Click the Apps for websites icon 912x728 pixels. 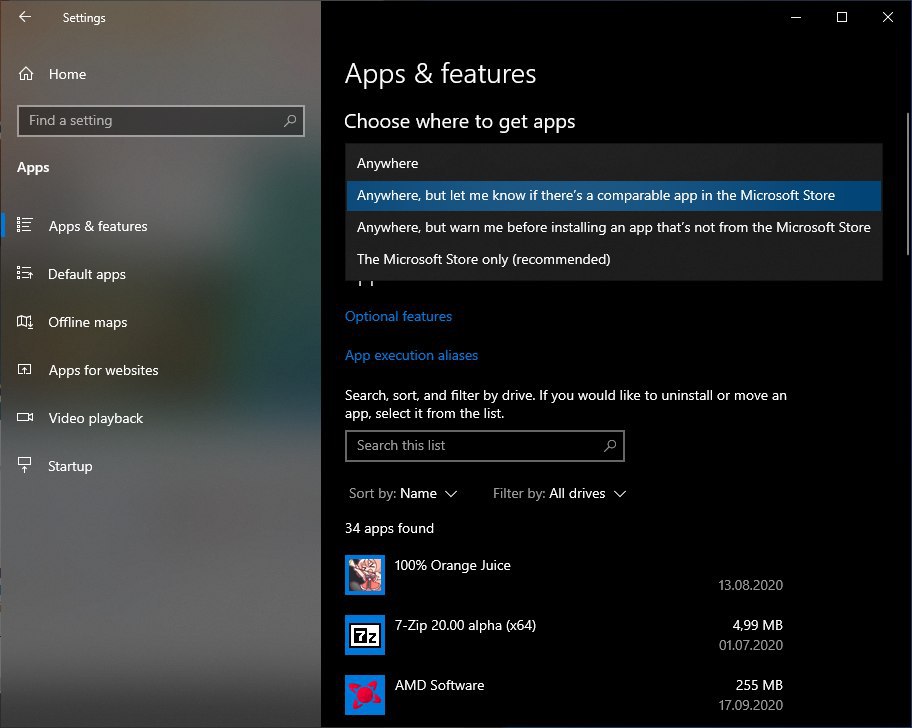point(24,369)
